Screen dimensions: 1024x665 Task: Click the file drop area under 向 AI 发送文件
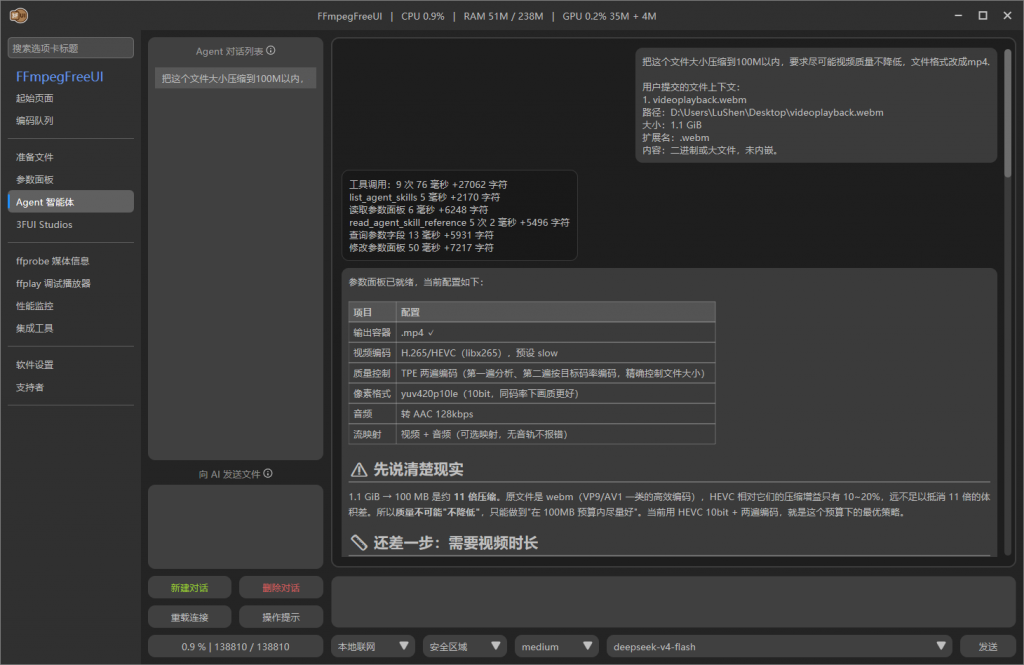click(x=235, y=527)
